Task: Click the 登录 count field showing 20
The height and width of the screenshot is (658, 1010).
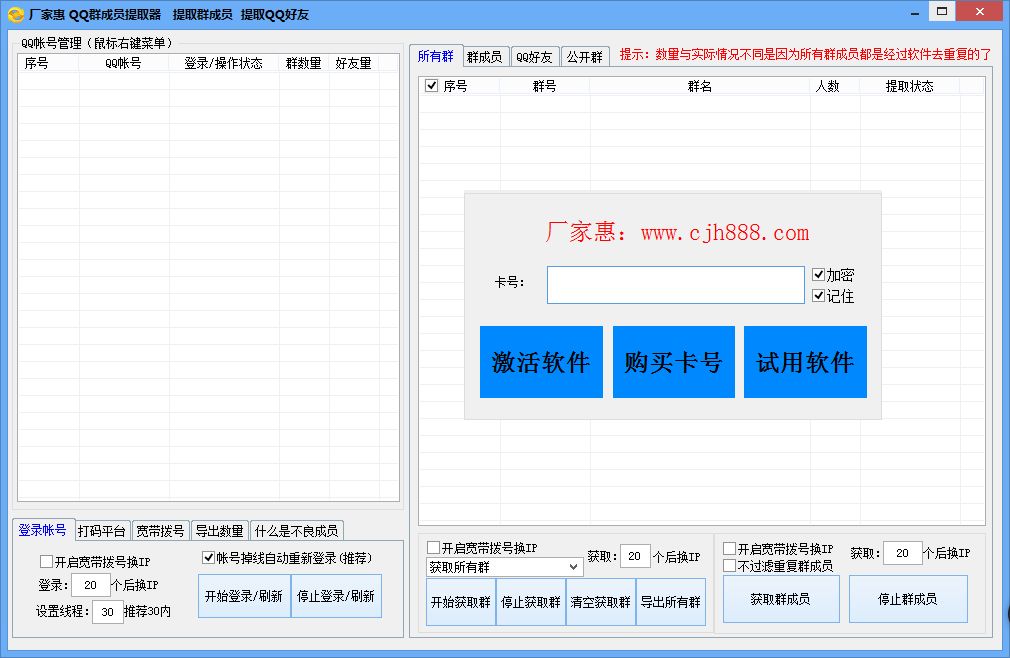Action: tap(91, 585)
